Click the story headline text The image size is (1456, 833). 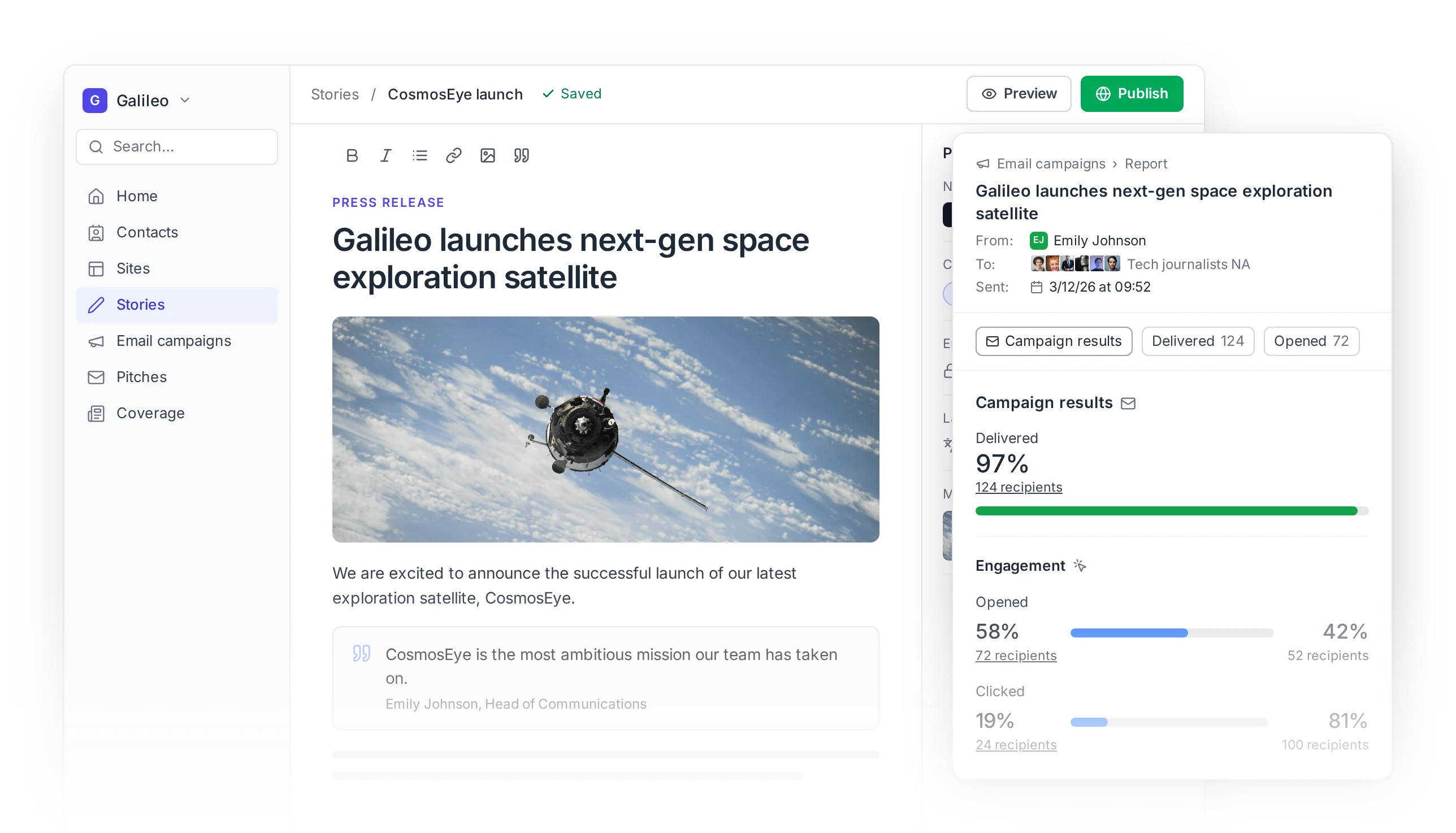[x=571, y=259]
